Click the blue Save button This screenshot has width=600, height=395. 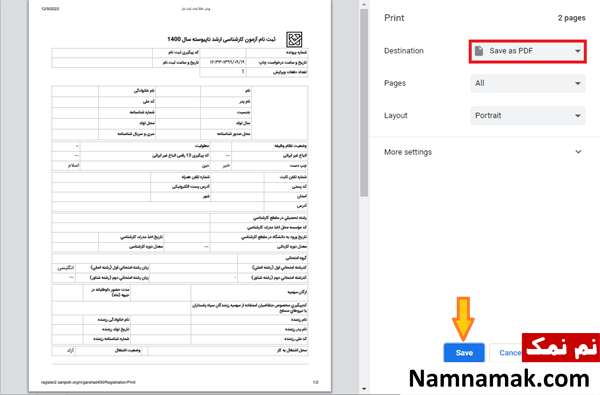point(464,353)
